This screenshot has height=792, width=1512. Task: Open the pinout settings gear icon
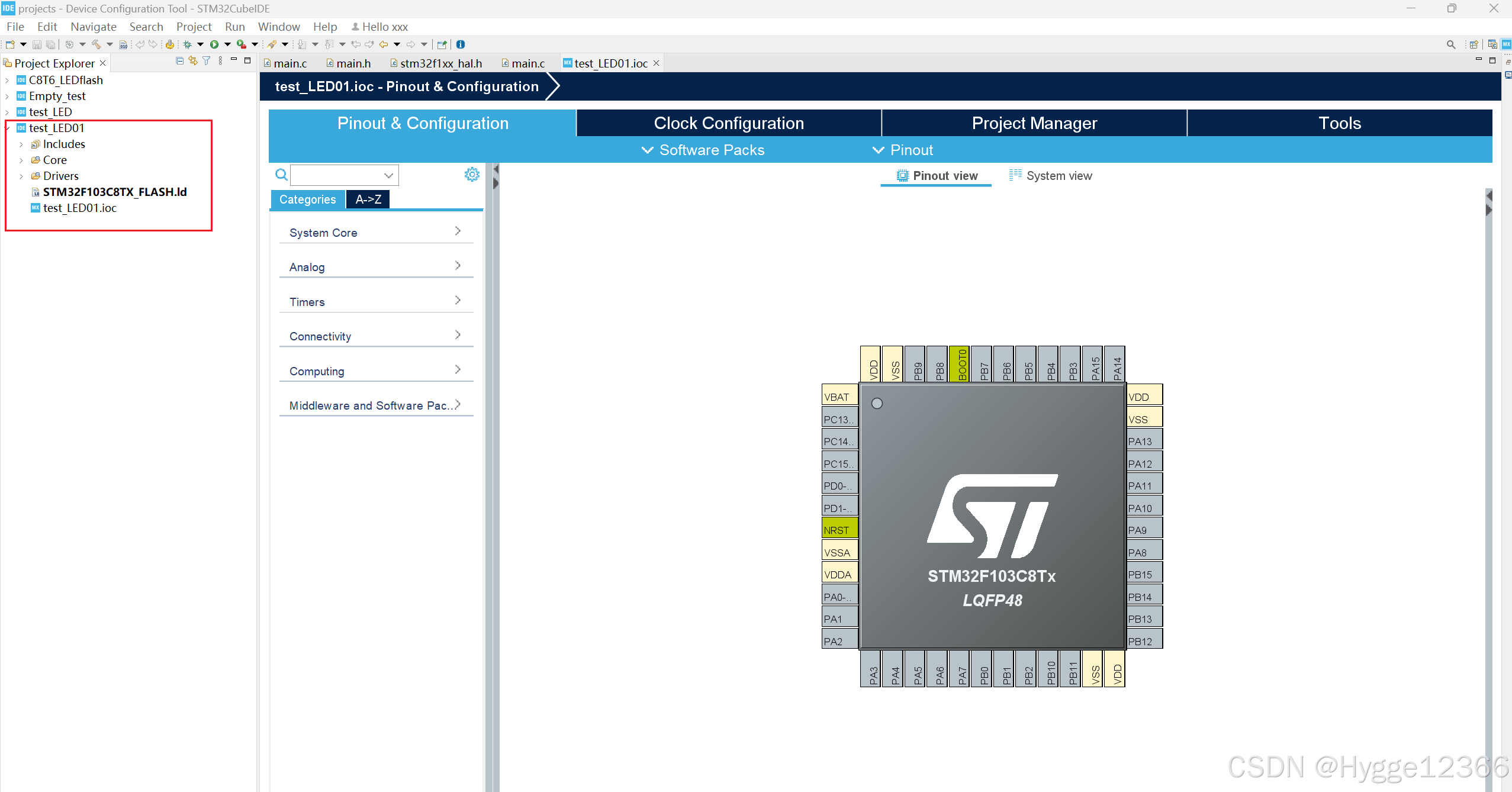[472, 175]
